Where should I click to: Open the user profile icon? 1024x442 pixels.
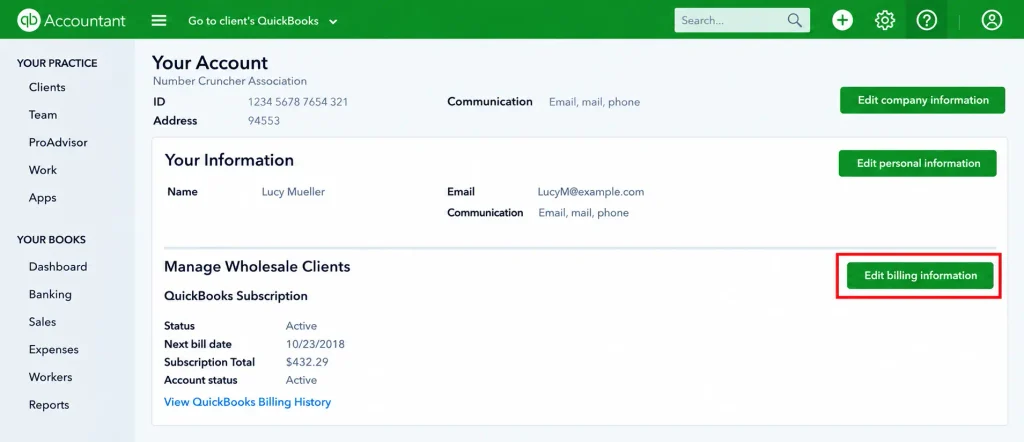(x=991, y=20)
